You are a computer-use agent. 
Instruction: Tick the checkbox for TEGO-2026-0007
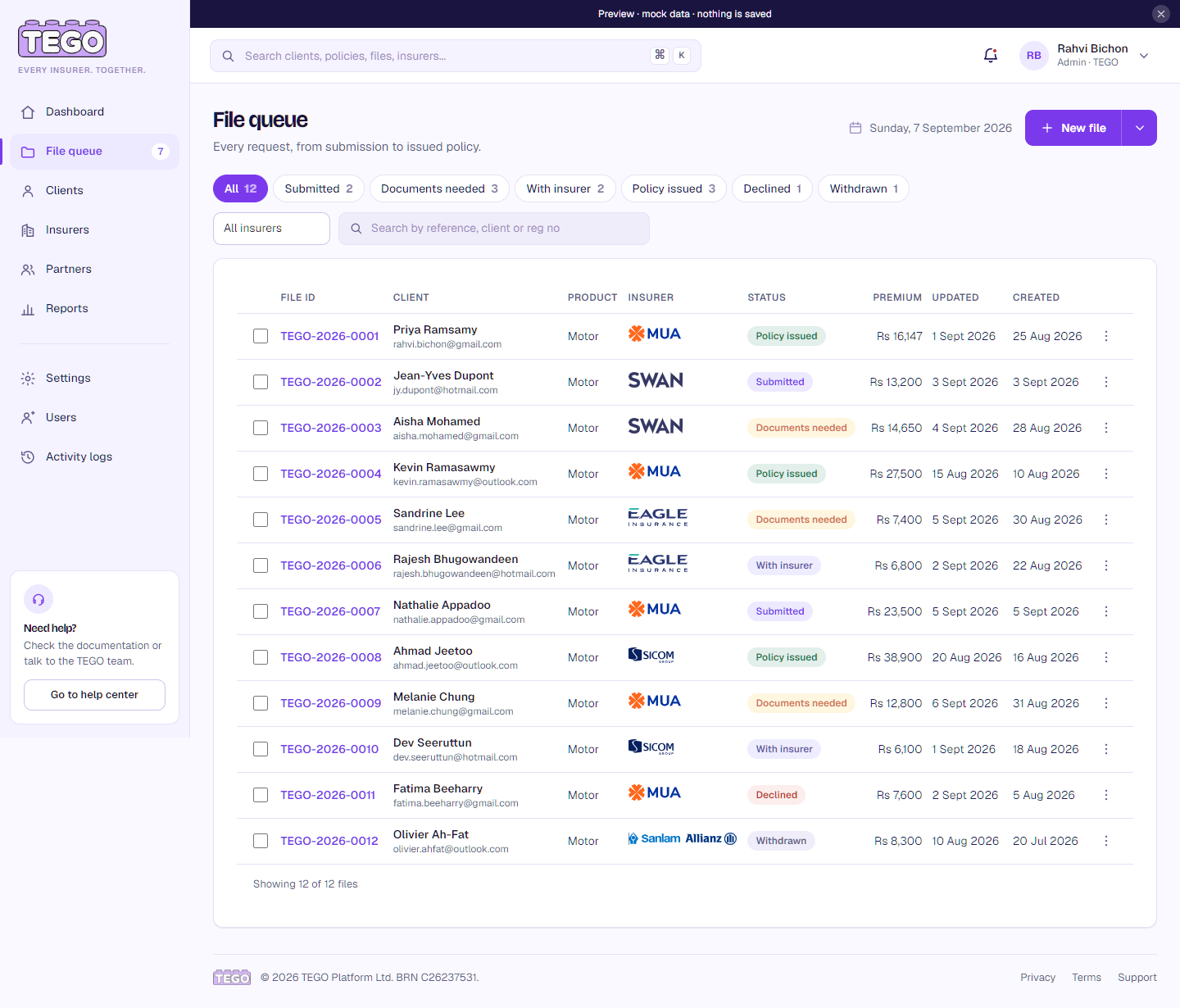point(261,611)
